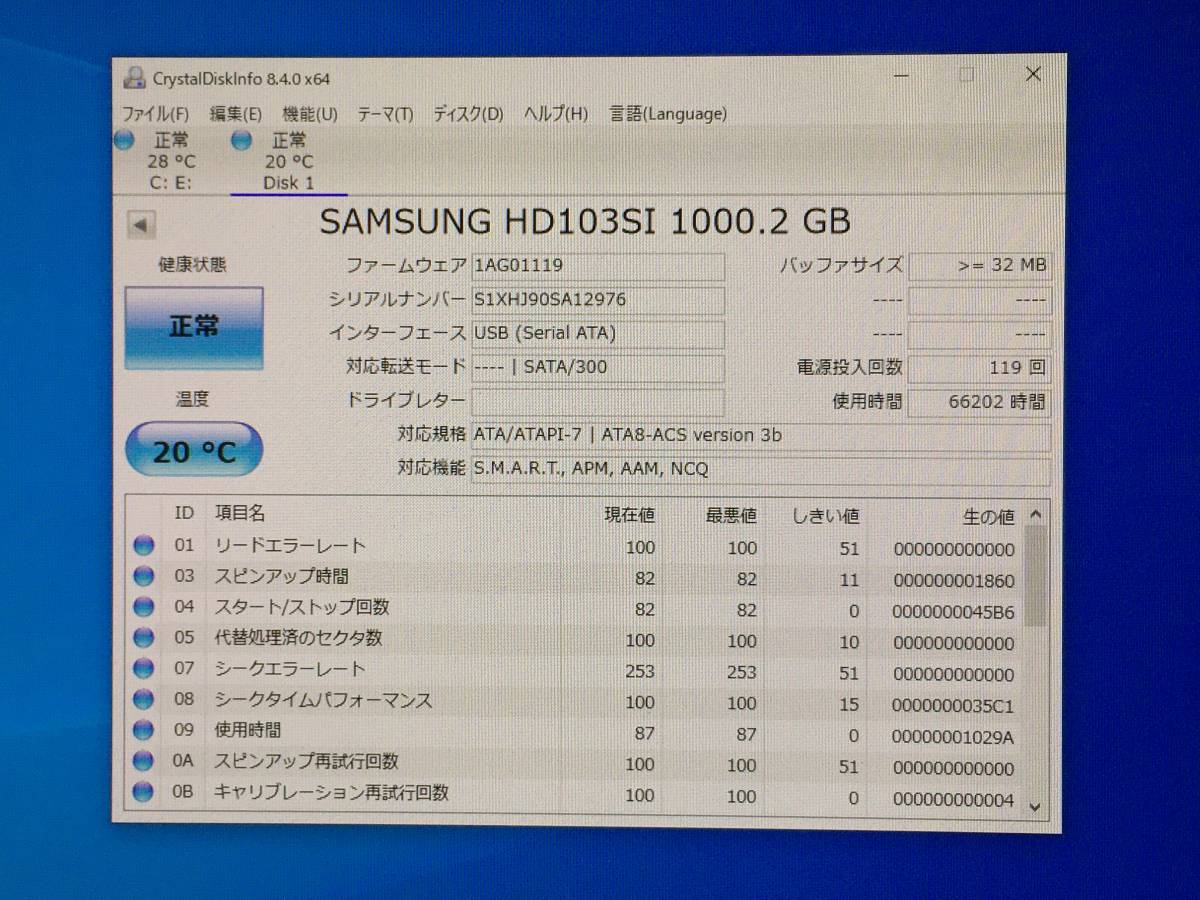
Task: Click the ATA/ATAPI-7 standard field
Action: pos(761,435)
